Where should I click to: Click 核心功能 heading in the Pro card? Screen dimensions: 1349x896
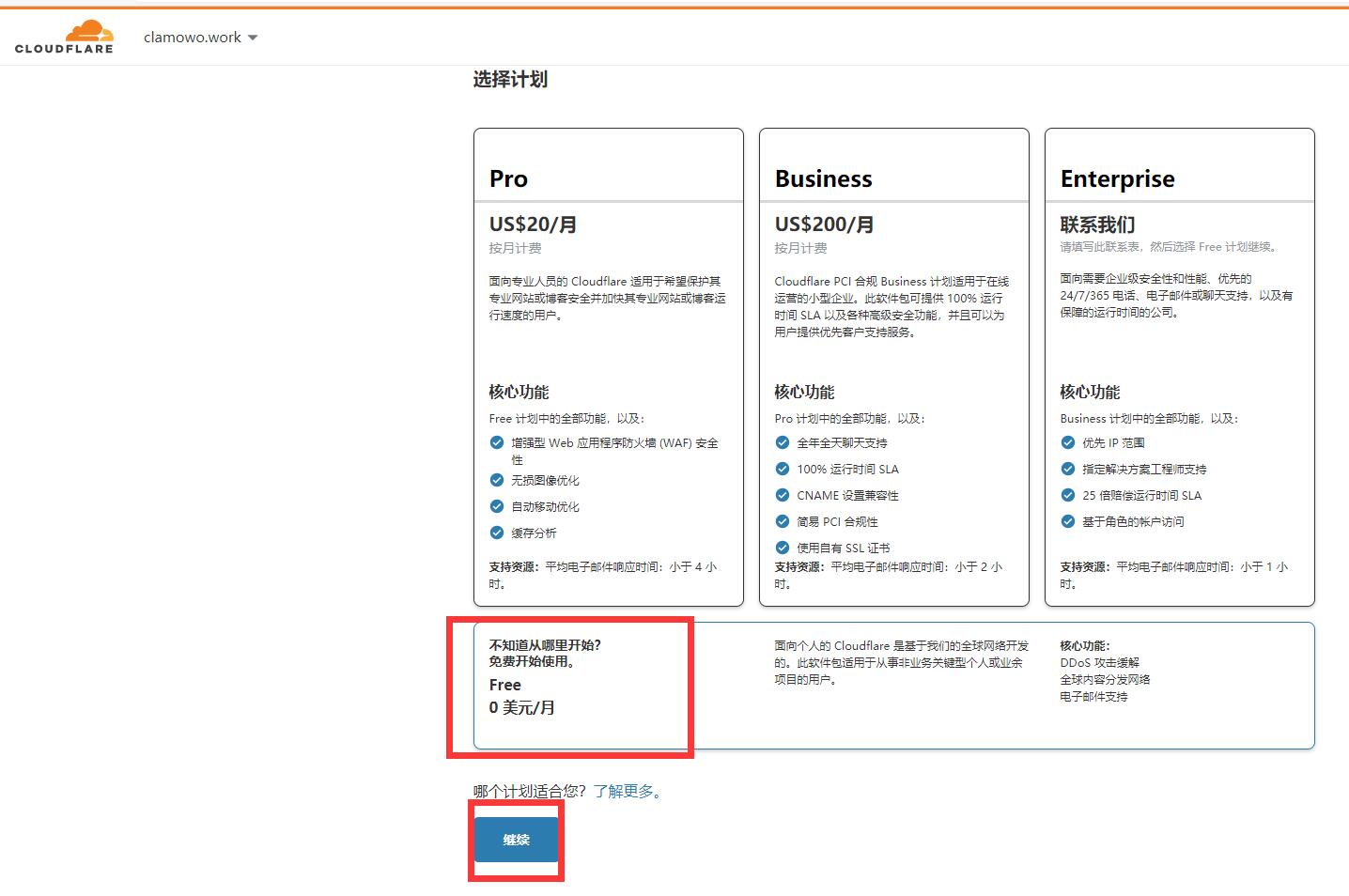click(x=519, y=392)
